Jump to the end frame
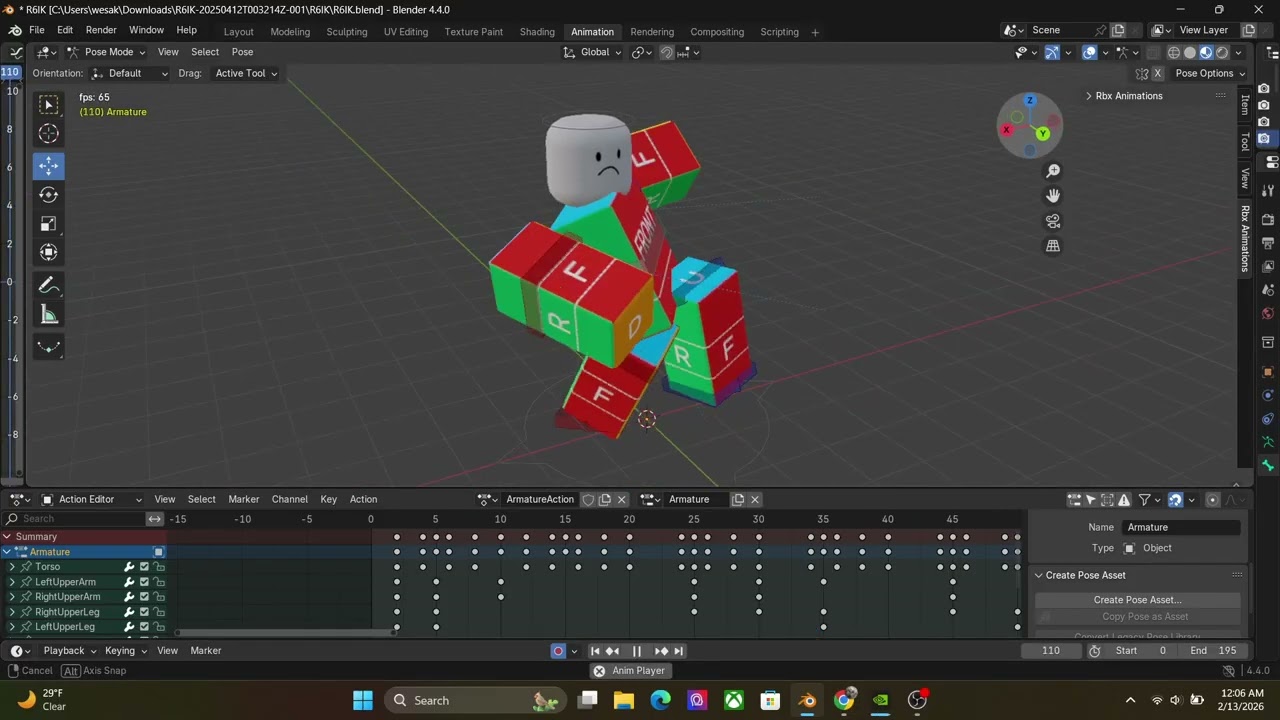The image size is (1280, 720). coord(678,651)
